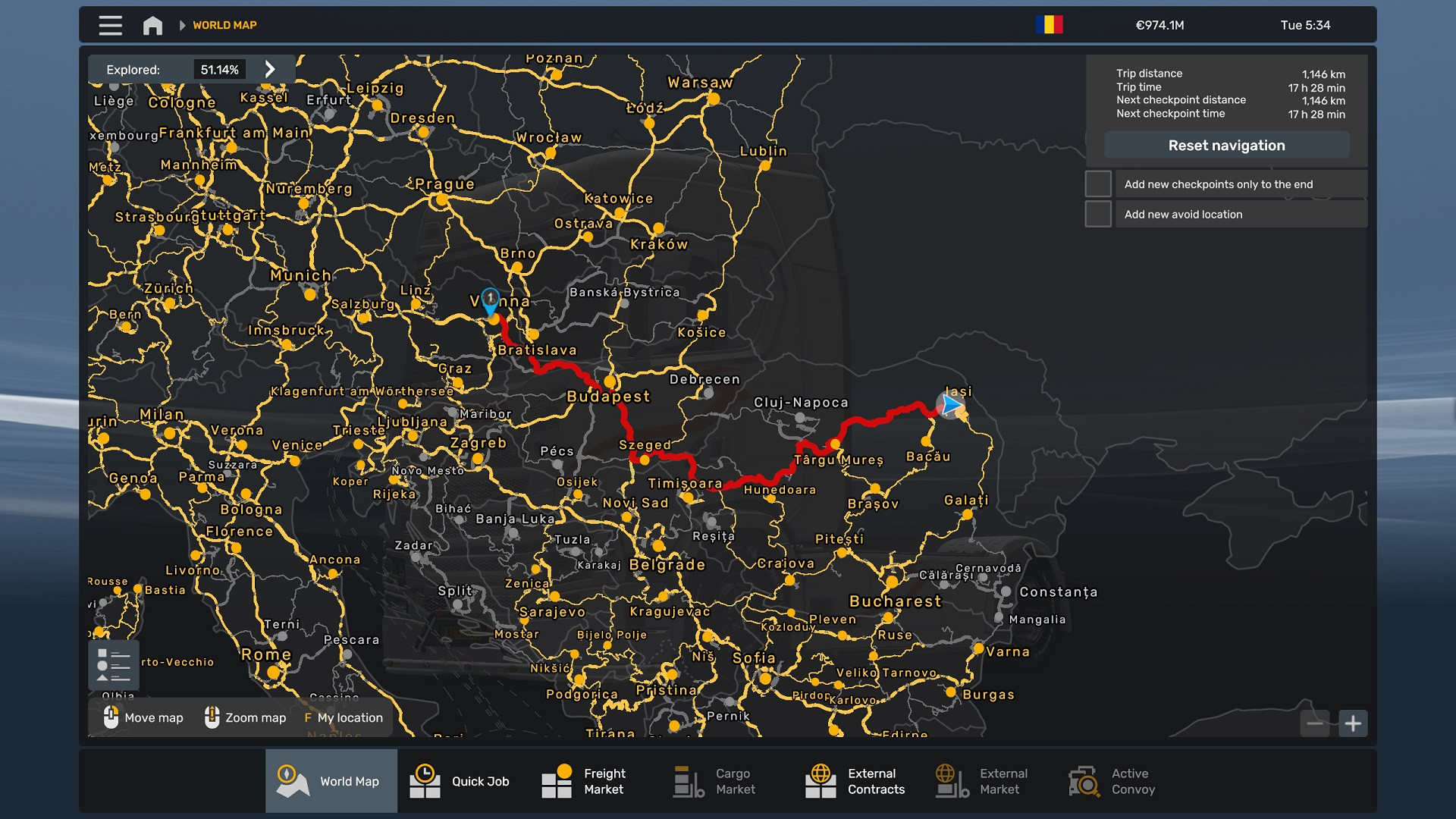Click WORLD MAP breadcrumb label
This screenshot has width=1456, height=819.
click(224, 25)
